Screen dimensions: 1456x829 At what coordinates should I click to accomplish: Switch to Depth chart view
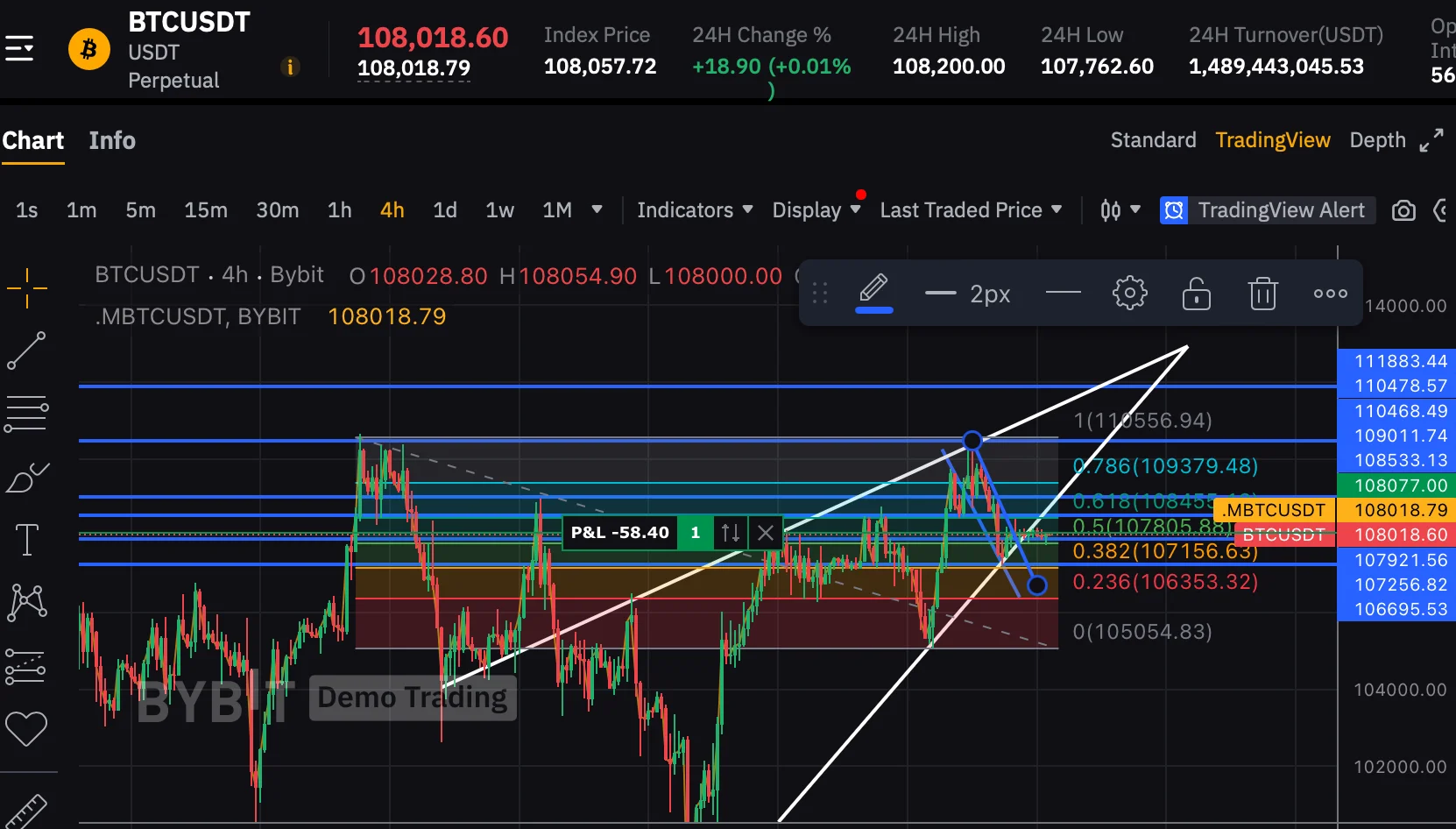coord(1377,140)
